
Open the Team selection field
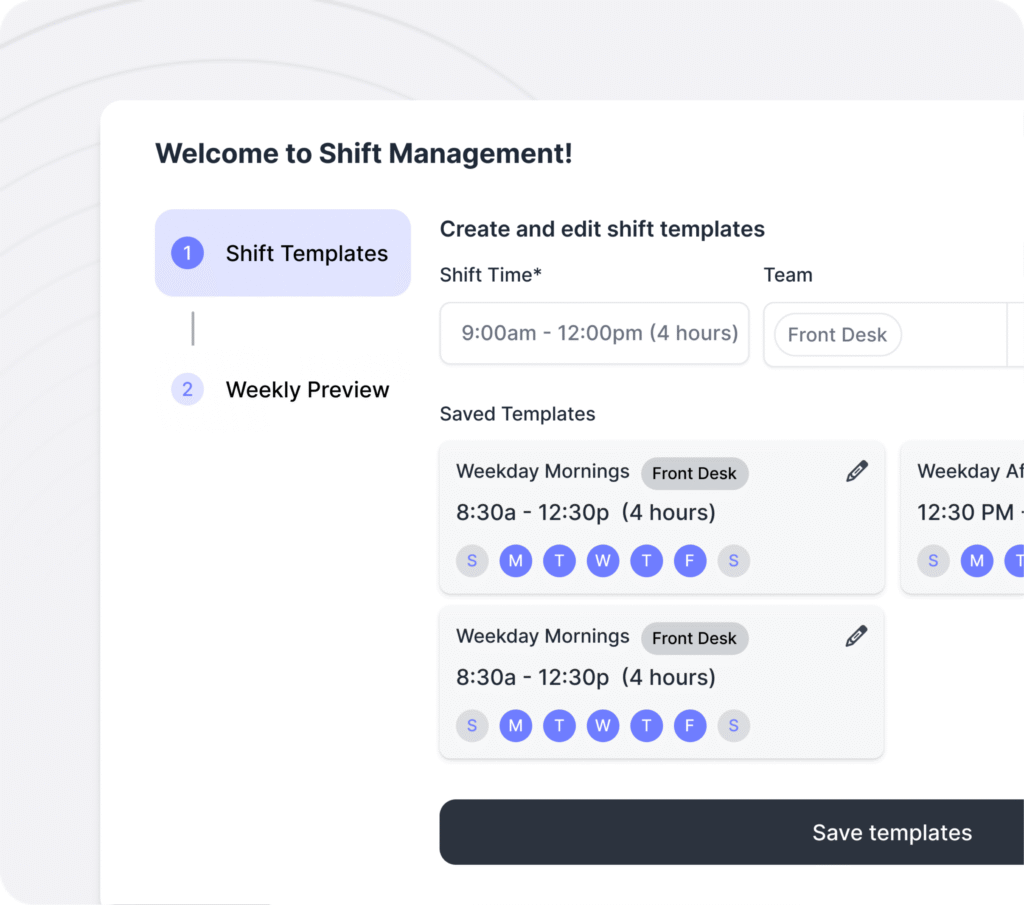point(950,335)
